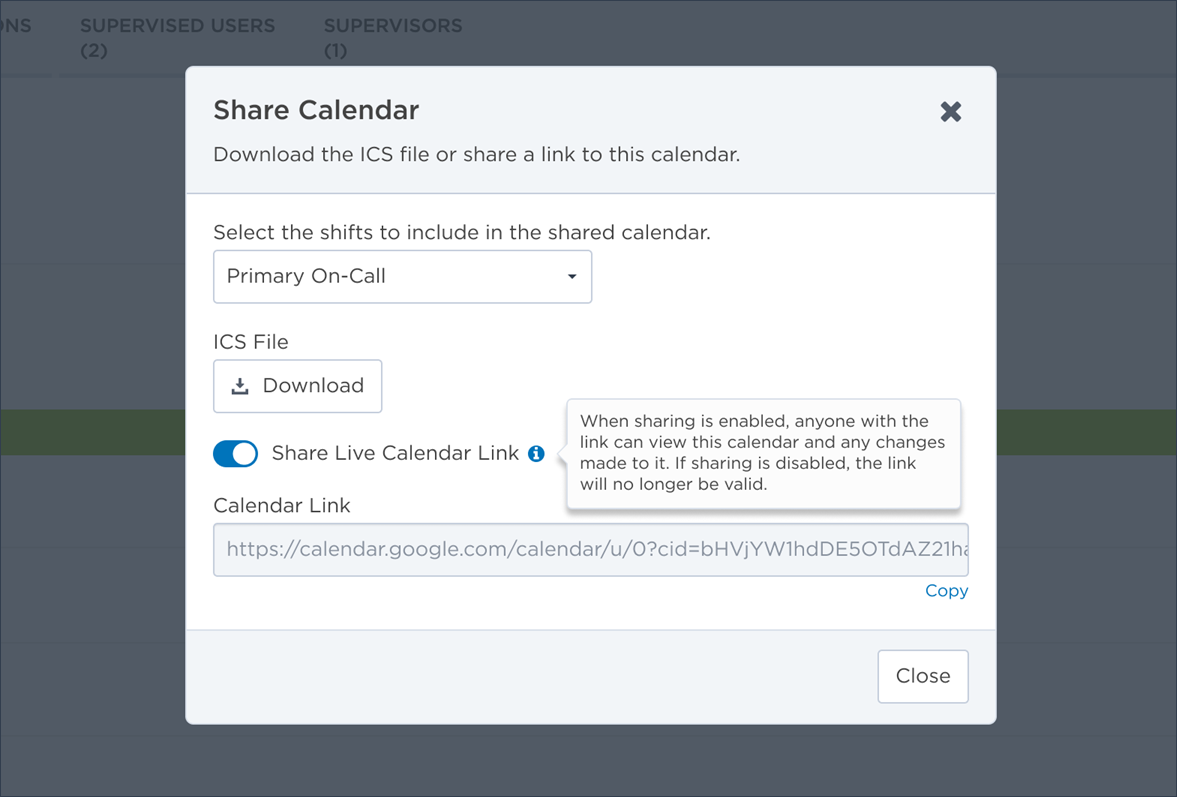The height and width of the screenshot is (797, 1177).
Task: Click the sharing tooltip text bubble
Action: 763,453
